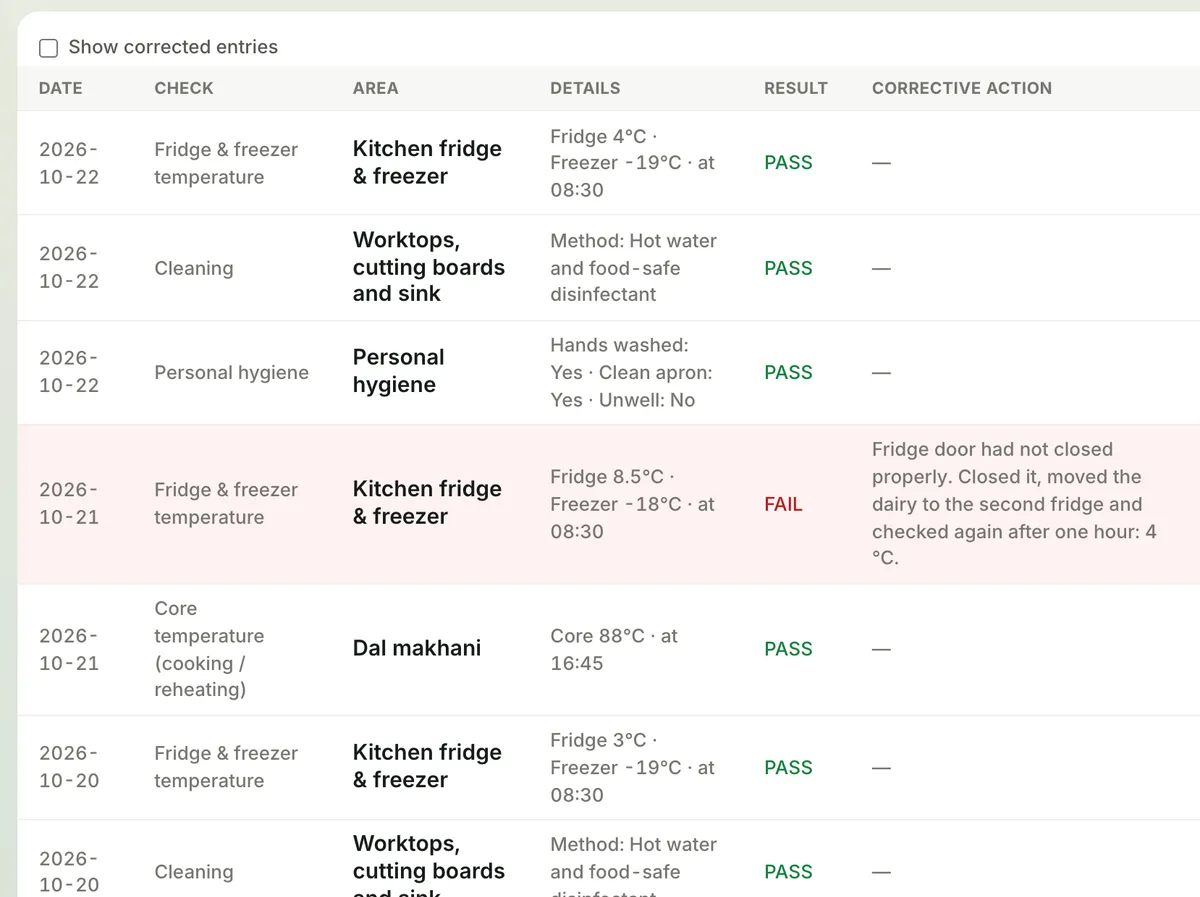Click Personal hygiene in the CHECK column
Screen dimensions: 1200x897
click(231, 373)
